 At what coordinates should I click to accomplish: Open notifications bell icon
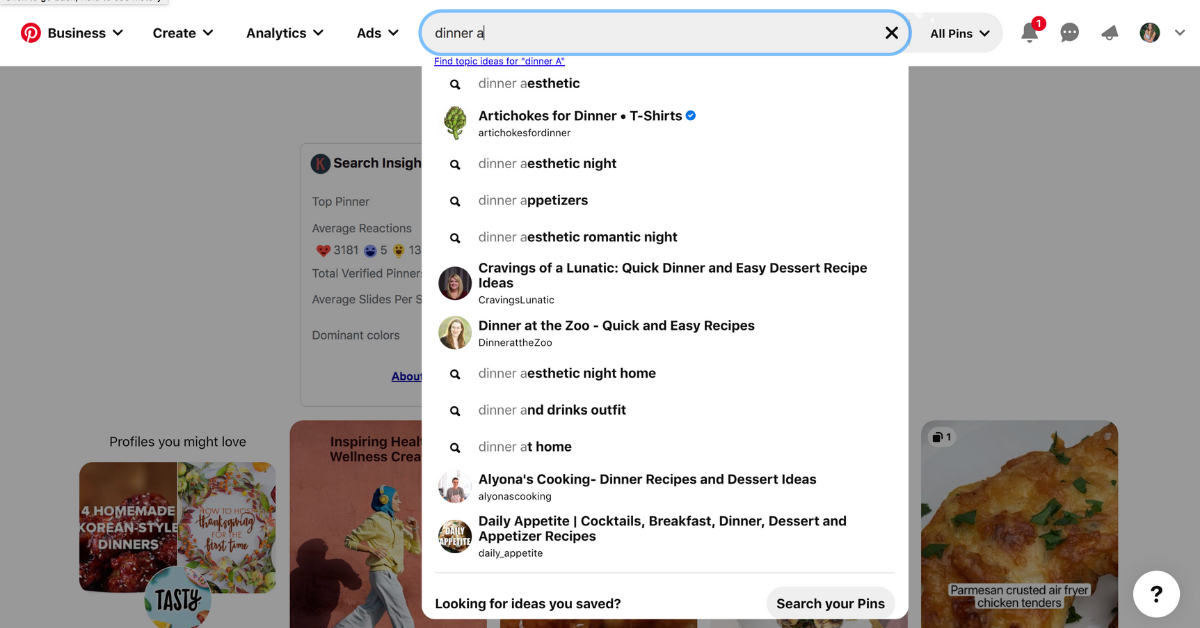1030,32
